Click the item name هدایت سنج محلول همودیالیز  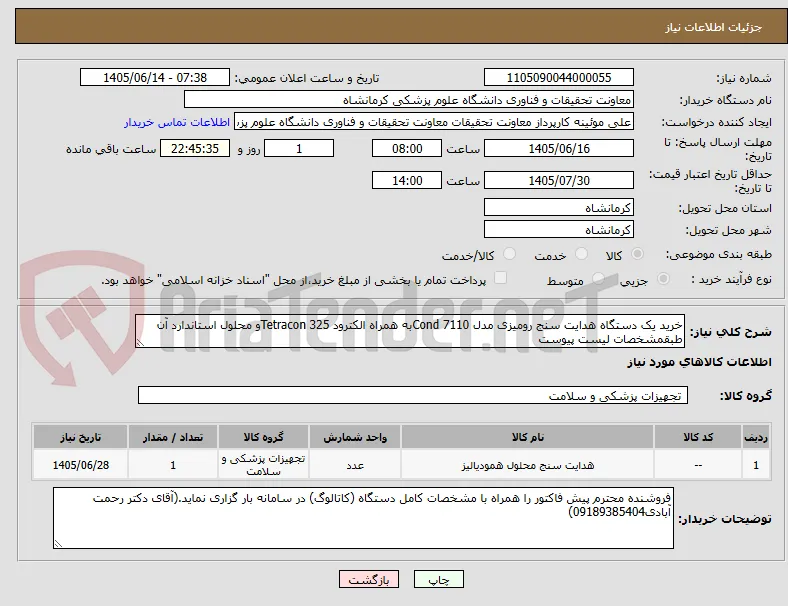pyautogui.click(x=528, y=465)
